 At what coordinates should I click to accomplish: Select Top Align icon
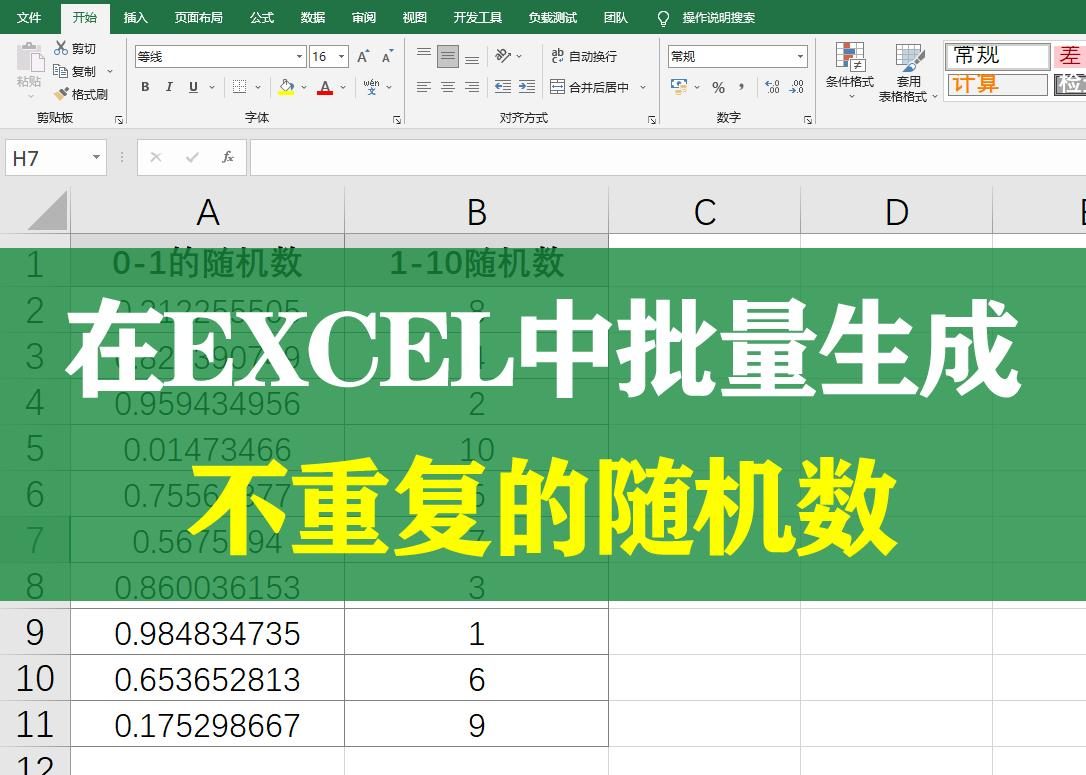click(x=424, y=55)
